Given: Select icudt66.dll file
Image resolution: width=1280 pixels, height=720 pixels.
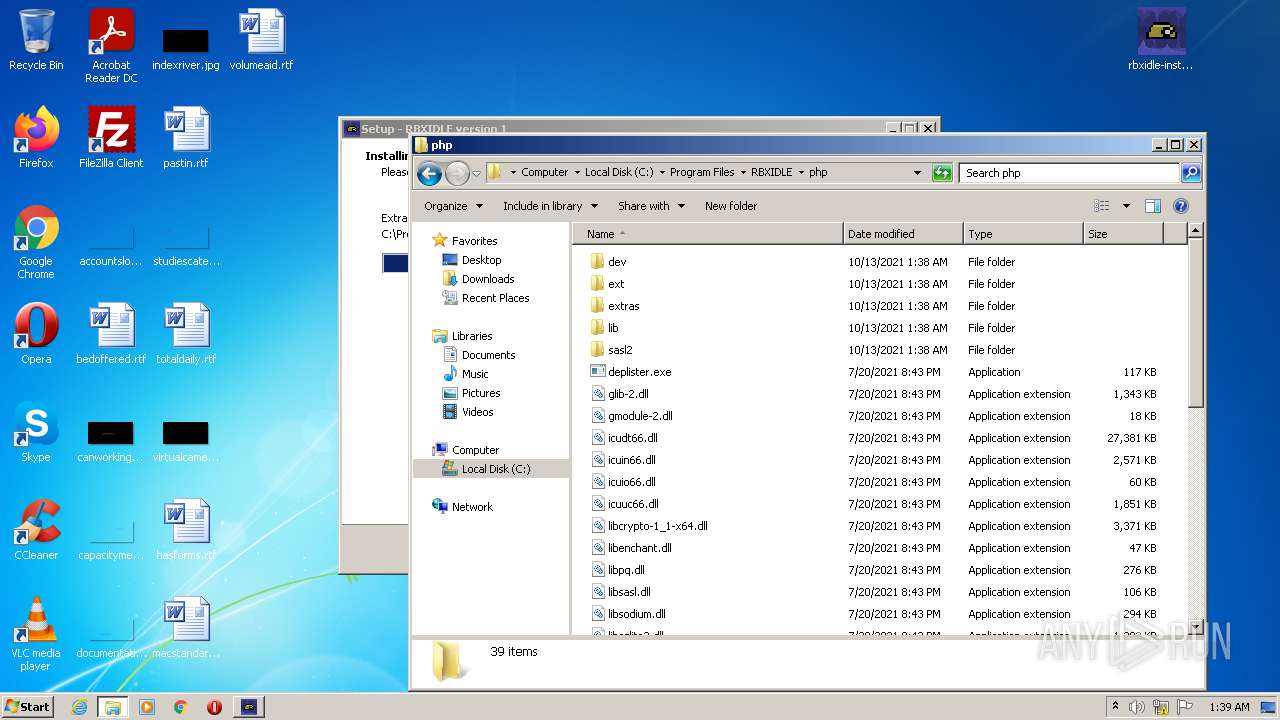Looking at the screenshot, I should (x=623, y=438).
